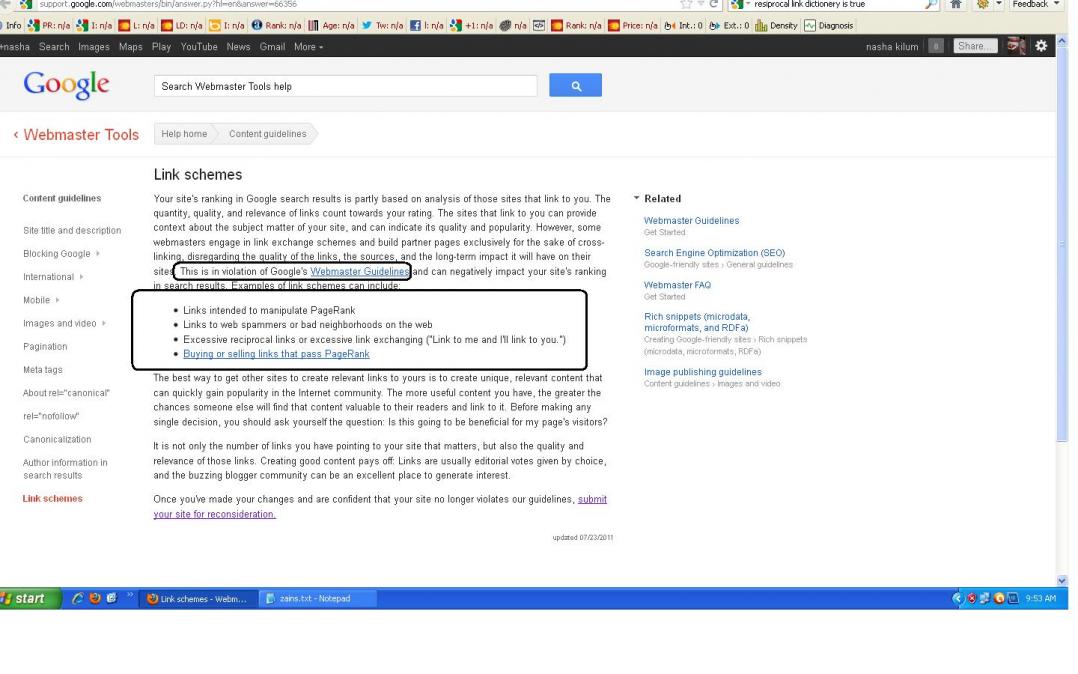Click the Search Webmaster Tools help field
The height and width of the screenshot is (674, 1078).
(x=345, y=86)
